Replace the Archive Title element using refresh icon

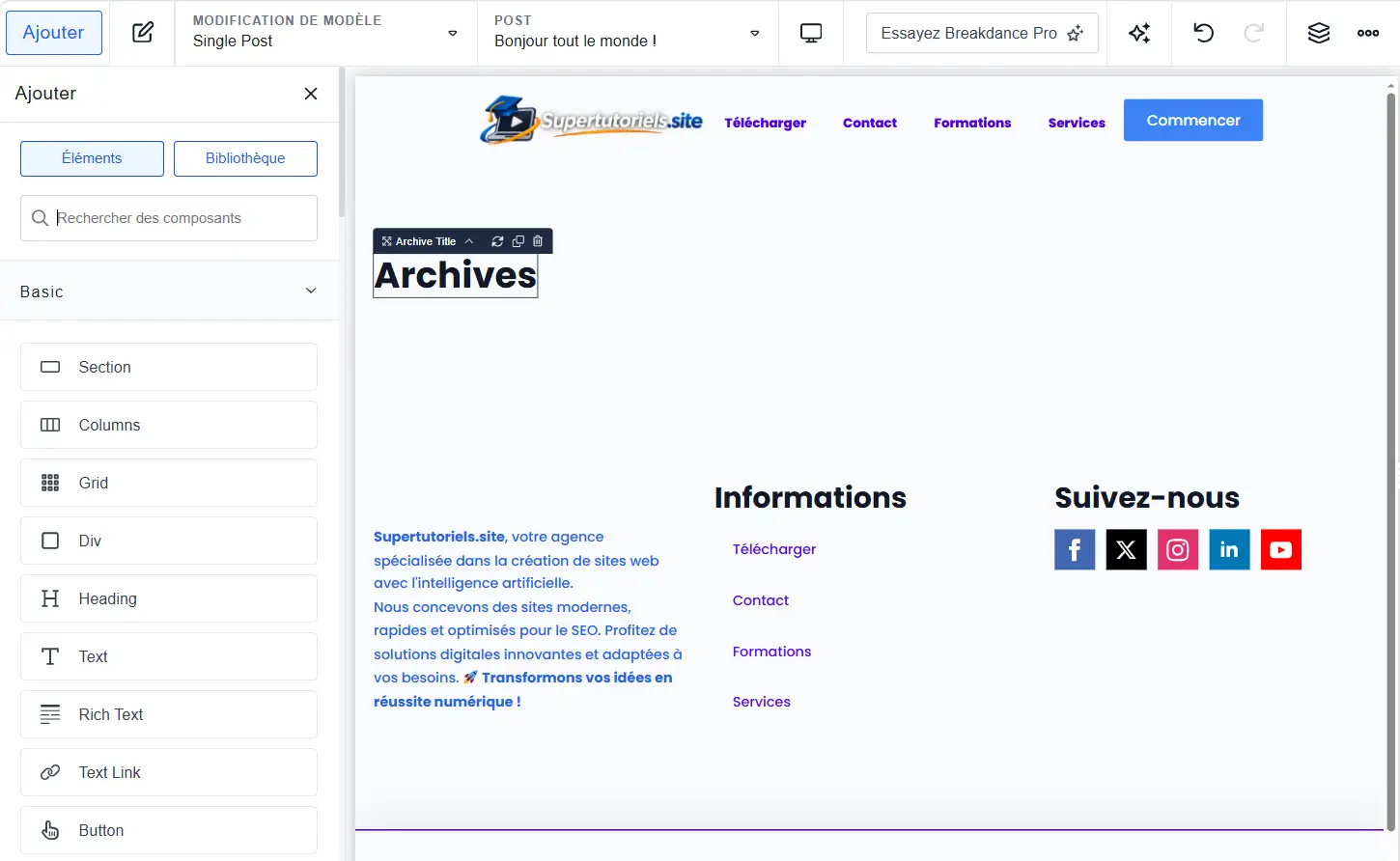pyautogui.click(x=497, y=241)
